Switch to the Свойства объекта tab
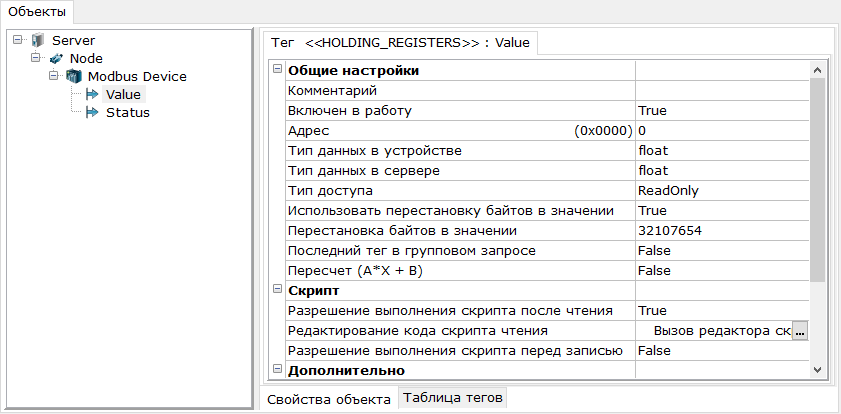 (x=329, y=400)
